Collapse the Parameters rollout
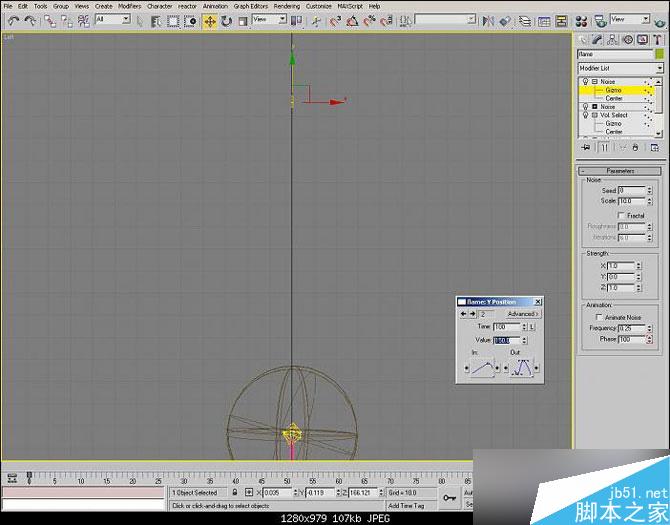This screenshot has width=670, height=525. click(620, 171)
